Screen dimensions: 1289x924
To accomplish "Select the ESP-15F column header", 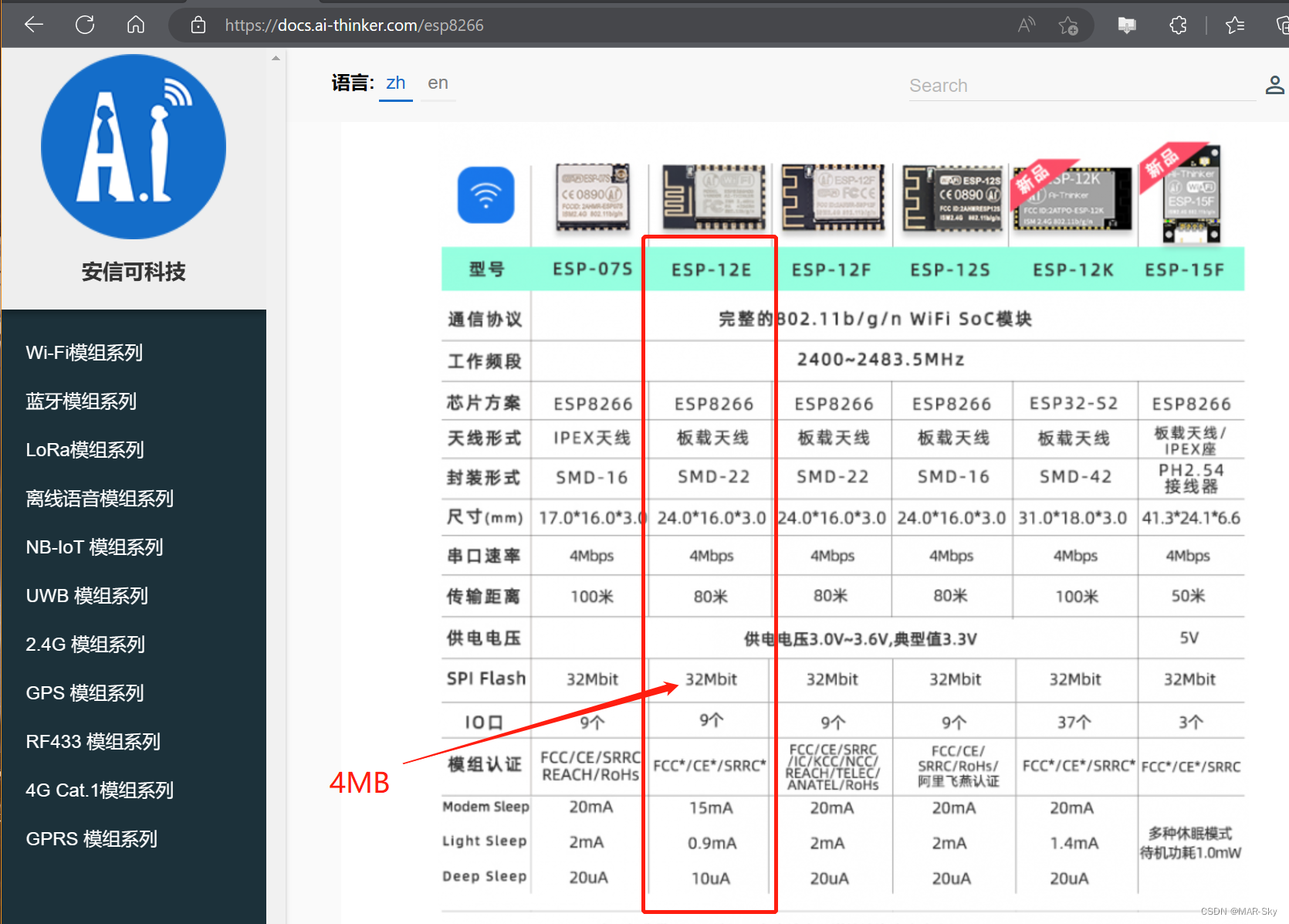I will click(1185, 269).
